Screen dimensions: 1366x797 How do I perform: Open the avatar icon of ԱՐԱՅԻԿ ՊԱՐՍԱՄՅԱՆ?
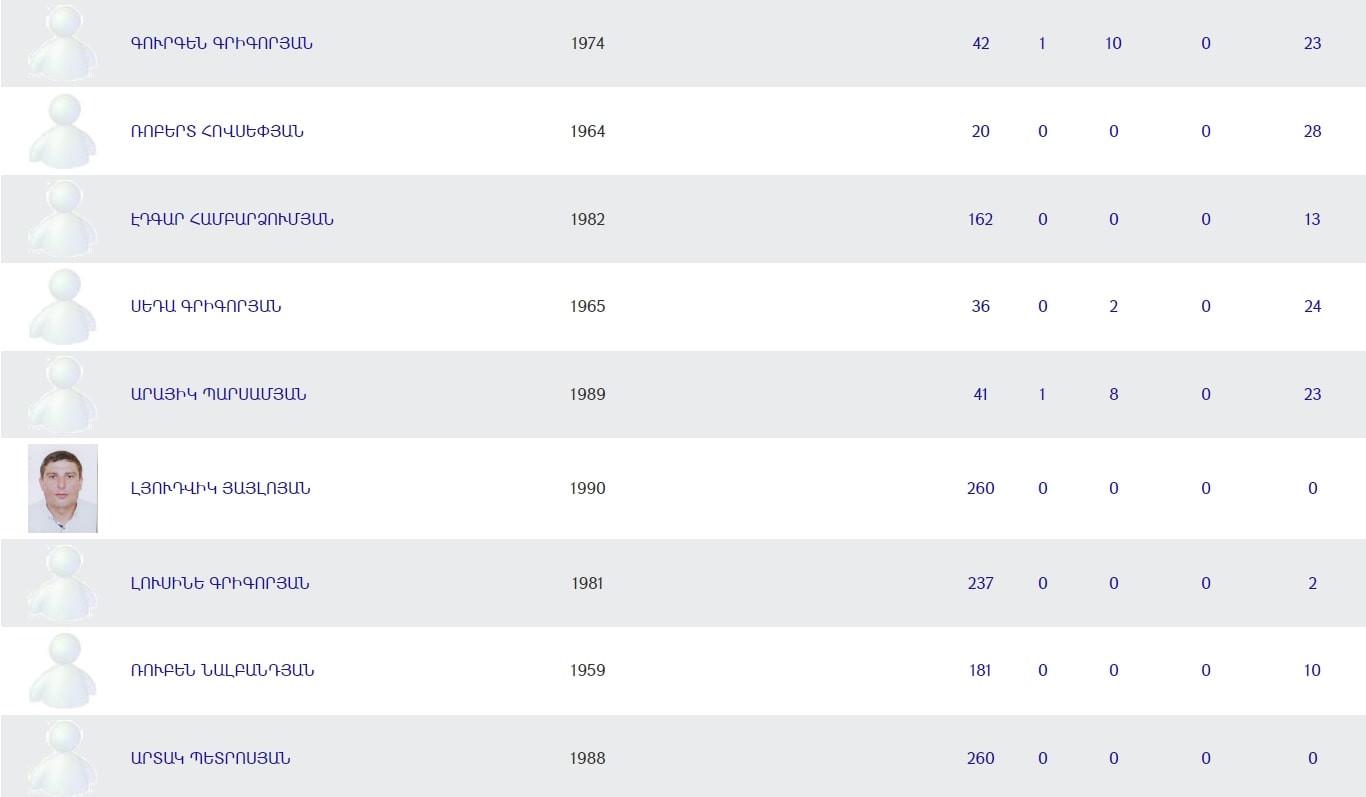pos(63,394)
